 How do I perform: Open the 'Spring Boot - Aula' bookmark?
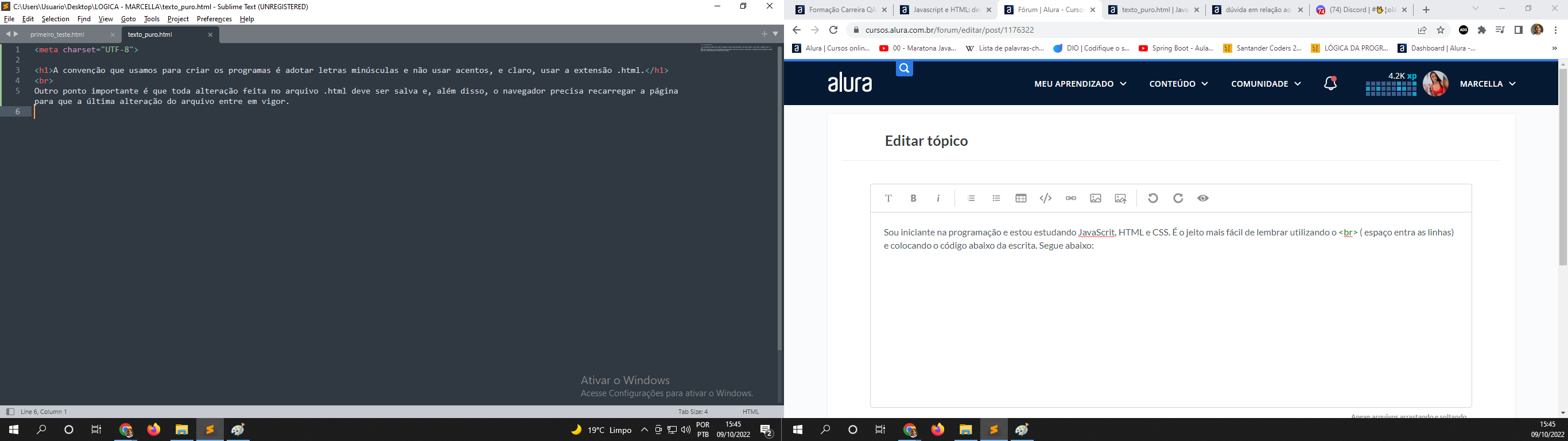pos(1176,48)
